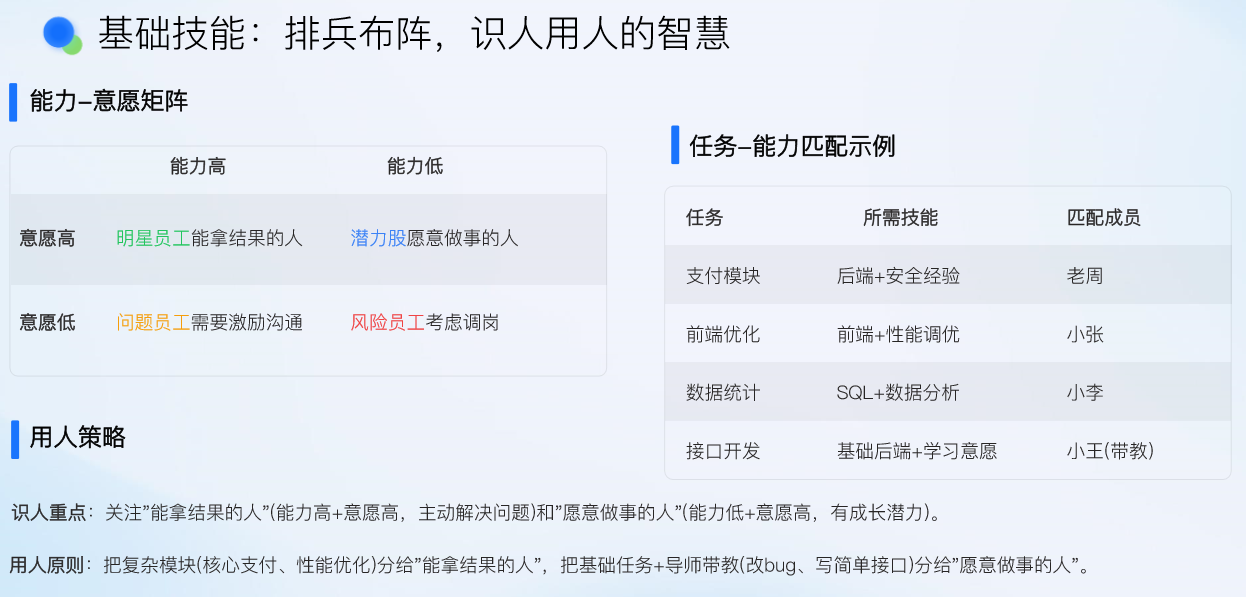Click the 所需技能 column header

point(900,217)
